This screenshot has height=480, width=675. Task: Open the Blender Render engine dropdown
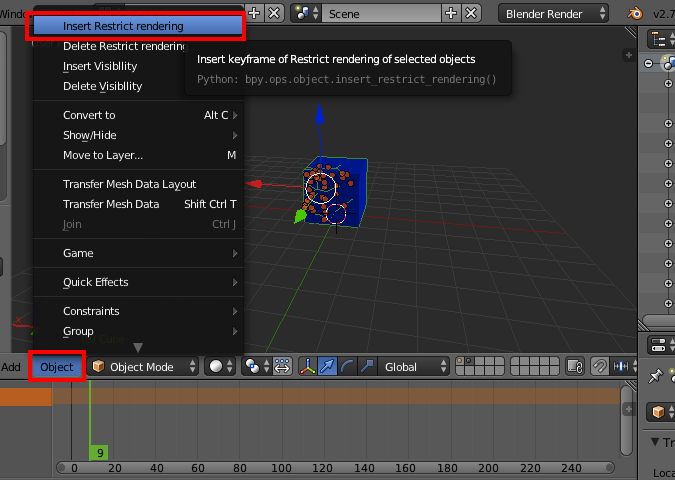[x=553, y=14]
